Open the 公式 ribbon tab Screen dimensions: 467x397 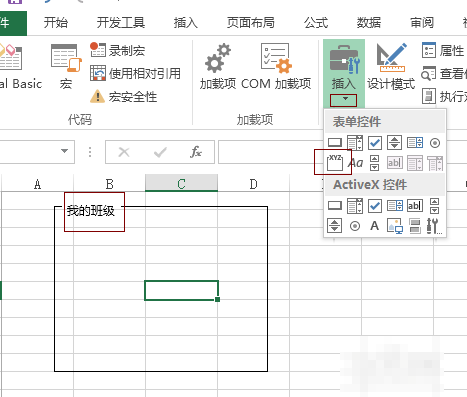pyautogui.click(x=316, y=23)
